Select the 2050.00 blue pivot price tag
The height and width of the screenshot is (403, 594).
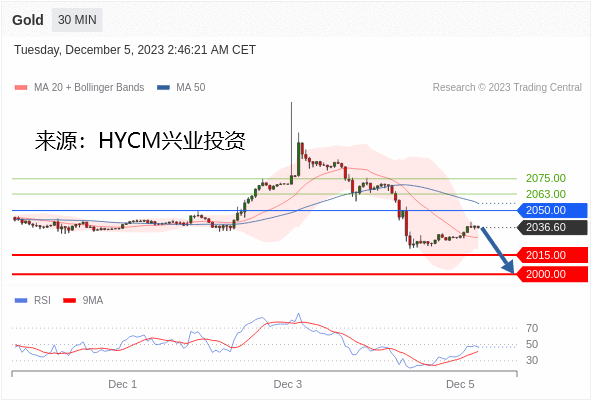coord(553,210)
